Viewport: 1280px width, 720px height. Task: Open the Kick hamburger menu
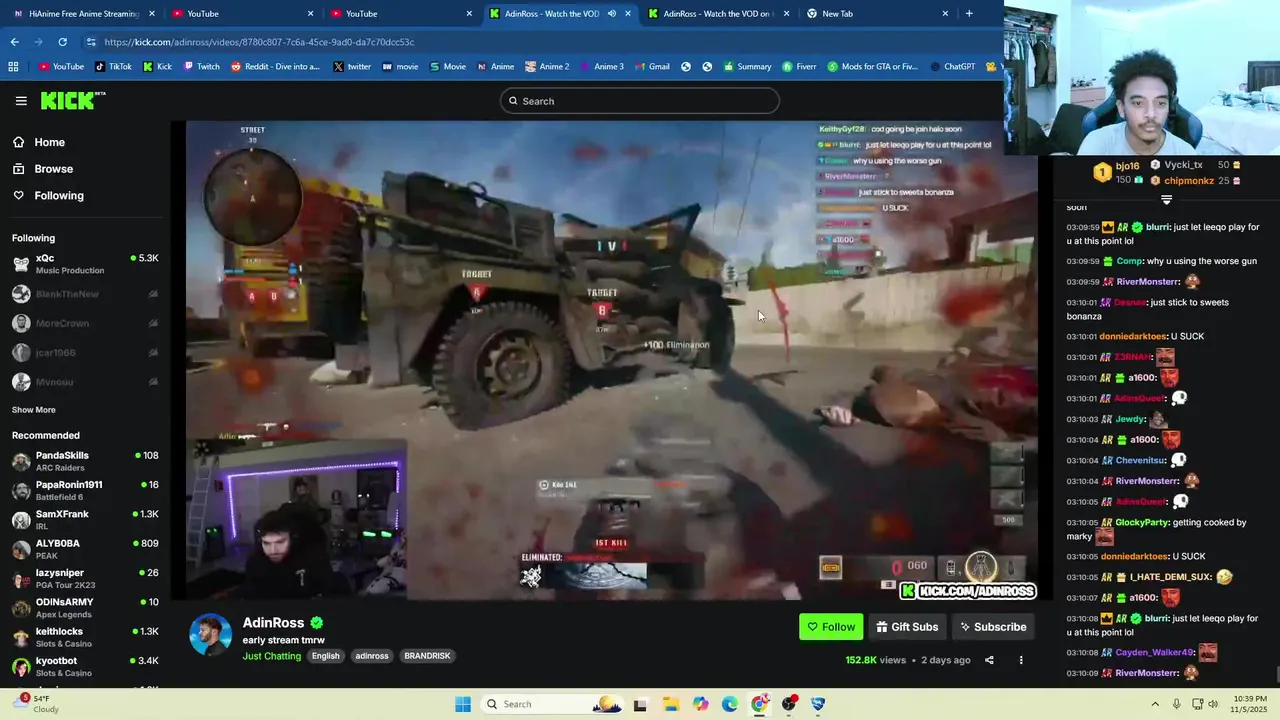click(x=21, y=101)
